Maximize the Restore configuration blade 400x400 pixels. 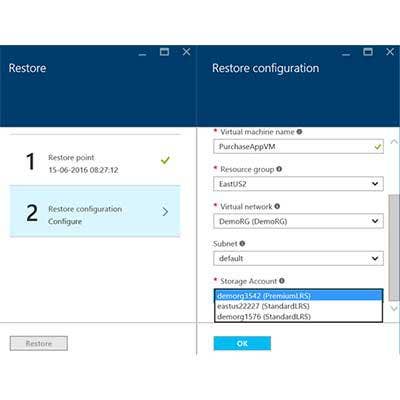368,52
